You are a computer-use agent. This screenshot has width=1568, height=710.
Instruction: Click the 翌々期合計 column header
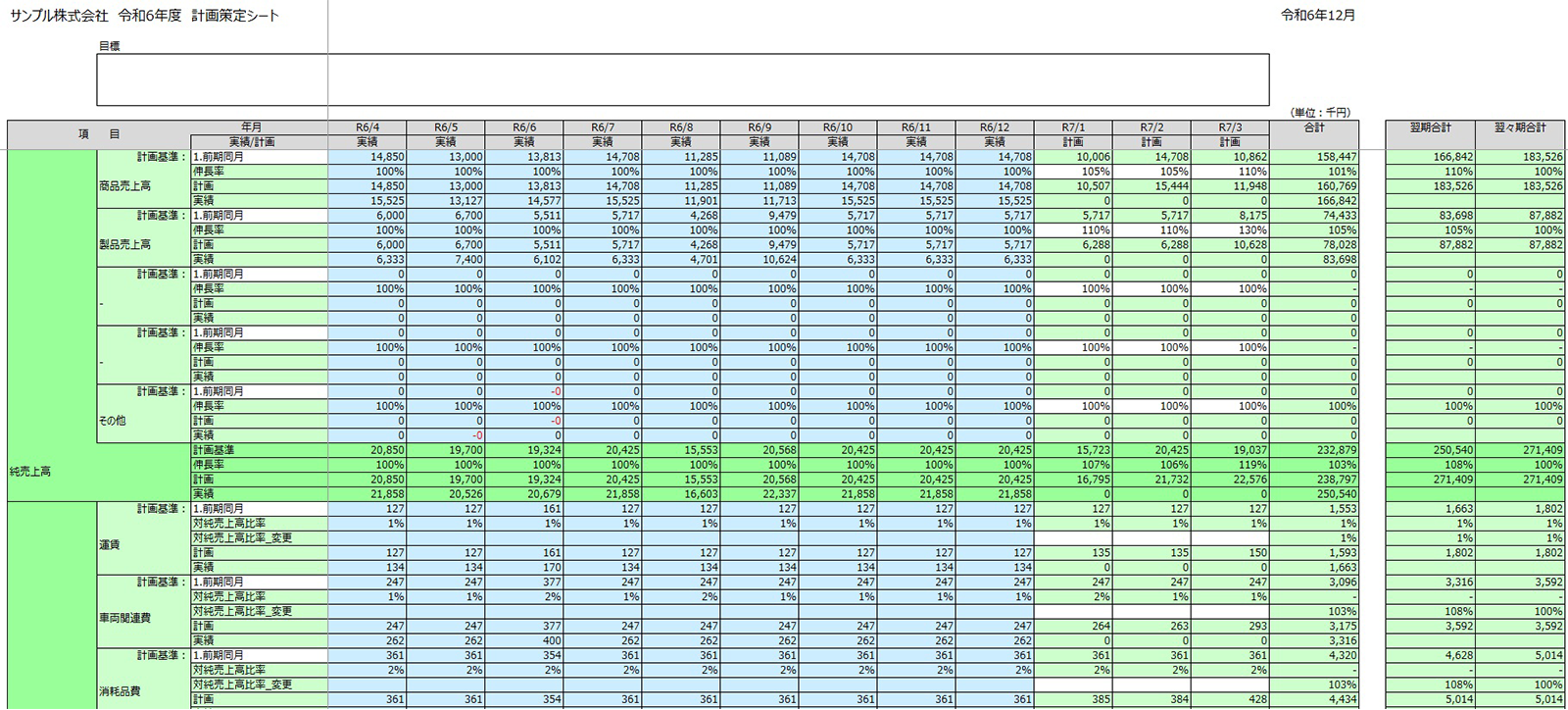coord(1520,127)
